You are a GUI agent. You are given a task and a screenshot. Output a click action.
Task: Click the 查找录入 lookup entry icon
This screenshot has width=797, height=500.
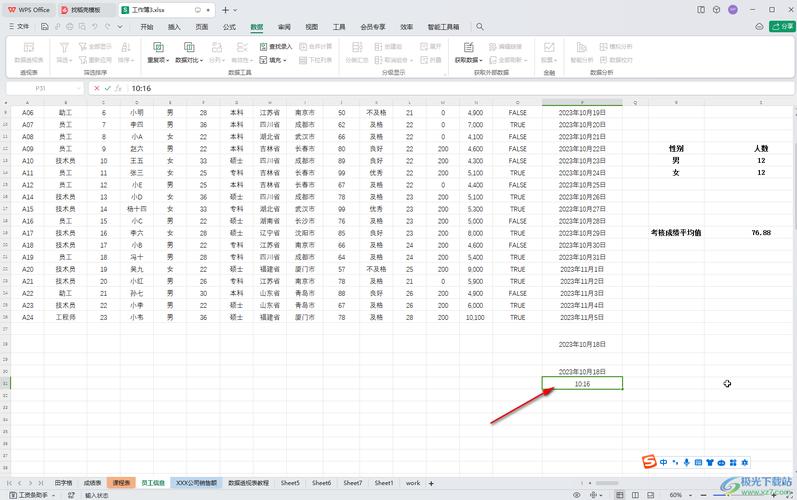coord(277,46)
